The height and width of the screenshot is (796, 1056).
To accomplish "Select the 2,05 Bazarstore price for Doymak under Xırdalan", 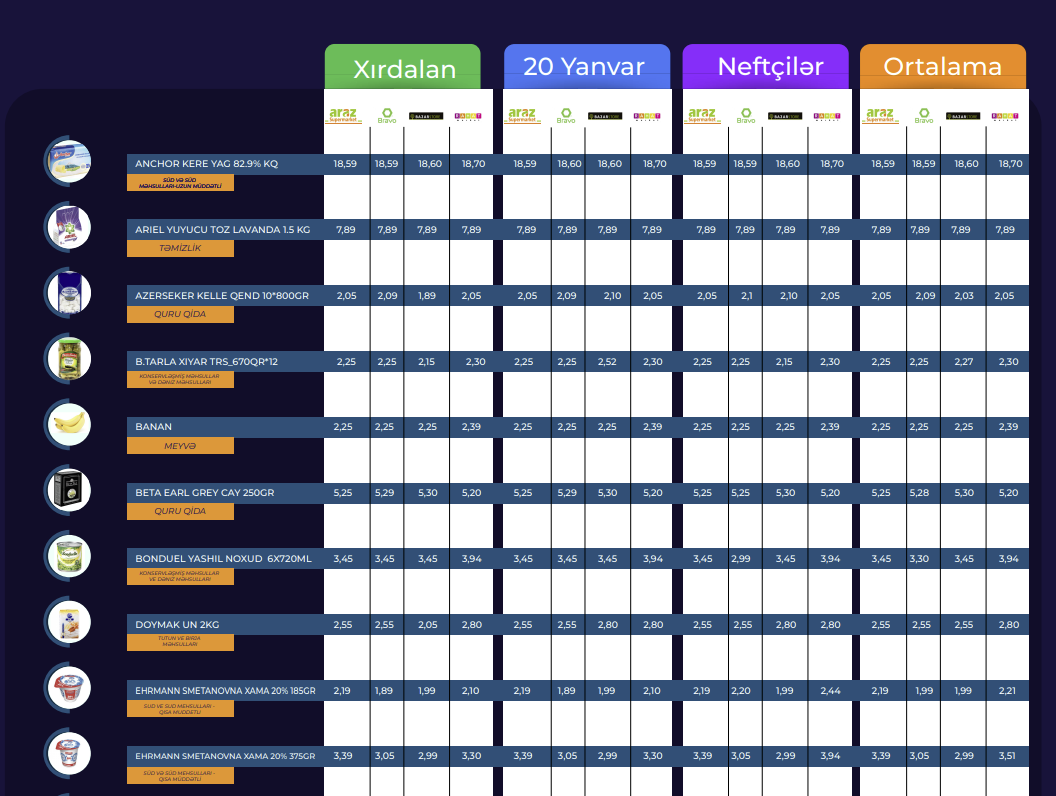I will tap(428, 625).
